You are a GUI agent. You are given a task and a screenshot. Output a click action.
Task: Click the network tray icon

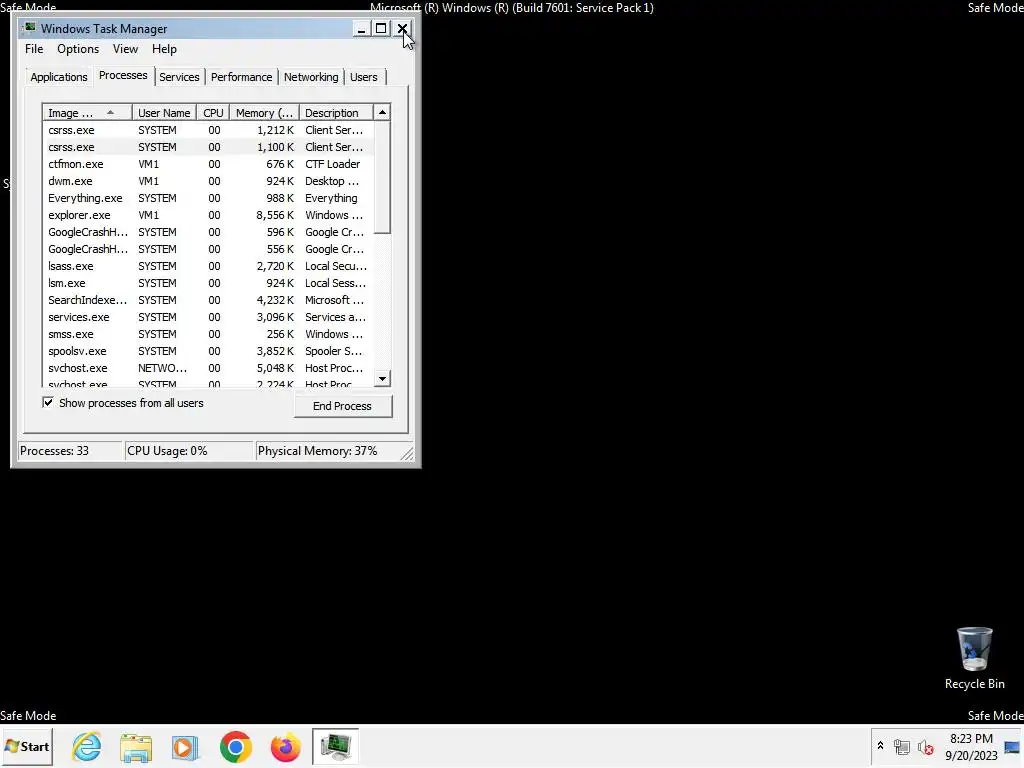pos(902,746)
